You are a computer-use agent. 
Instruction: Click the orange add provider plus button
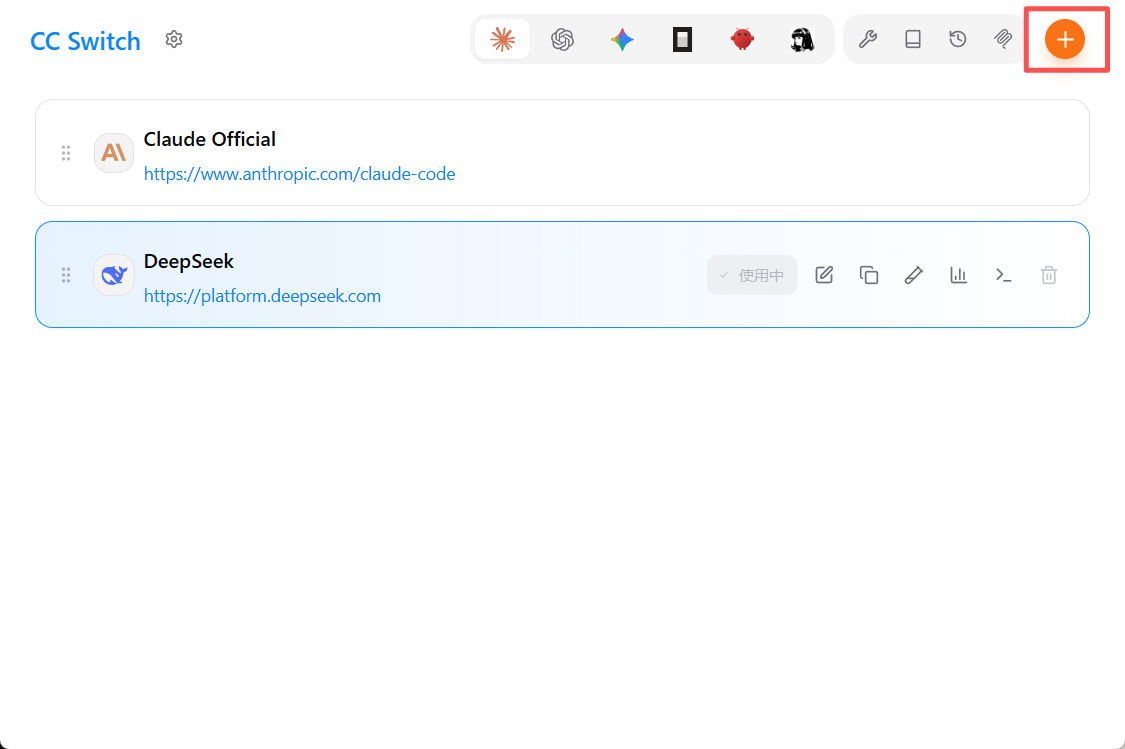(1065, 39)
